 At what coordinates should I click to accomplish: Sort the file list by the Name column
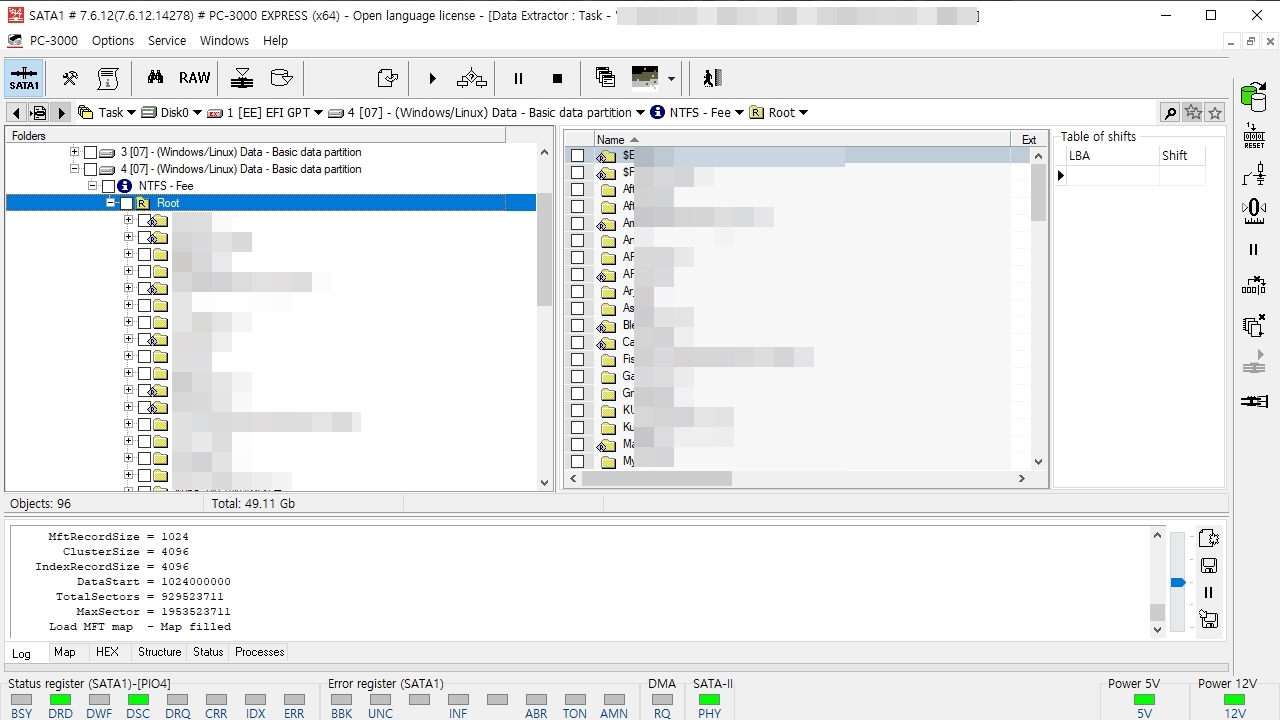(x=802, y=140)
